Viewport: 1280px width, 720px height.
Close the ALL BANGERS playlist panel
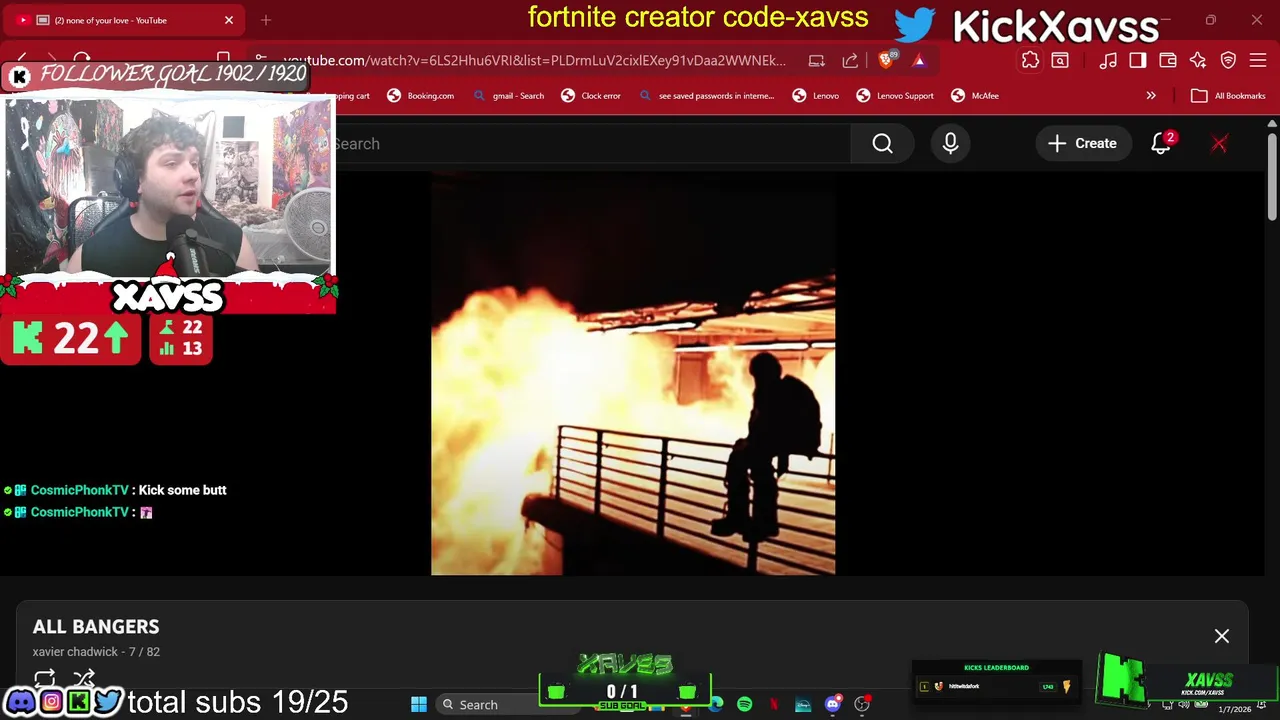[x=1222, y=636]
